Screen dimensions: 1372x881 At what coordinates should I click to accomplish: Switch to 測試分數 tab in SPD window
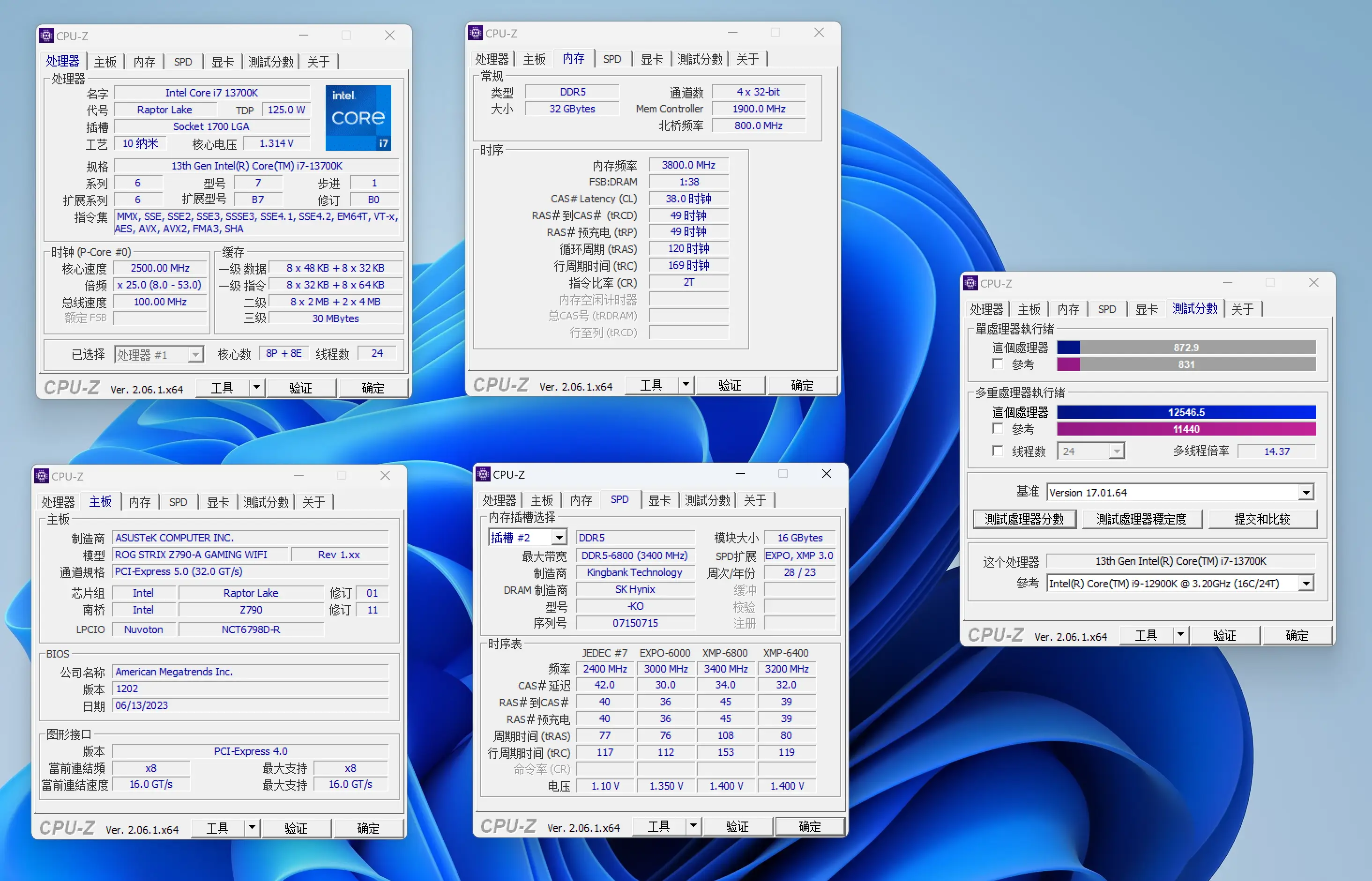(708, 500)
